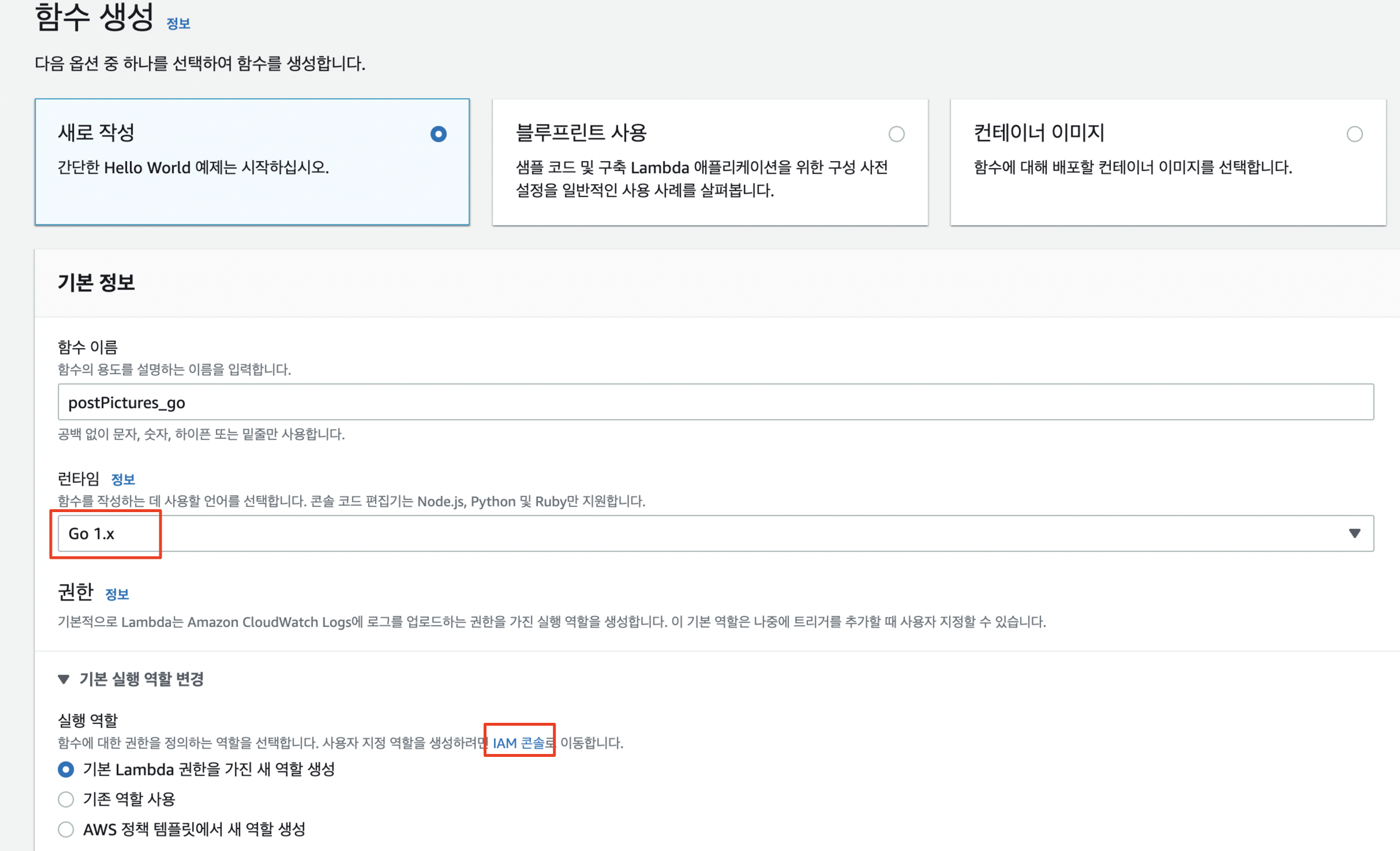The image size is (1400, 851).
Task: Click the 다음 옵션 중 하나를 선택하여 text
Action: 200,64
